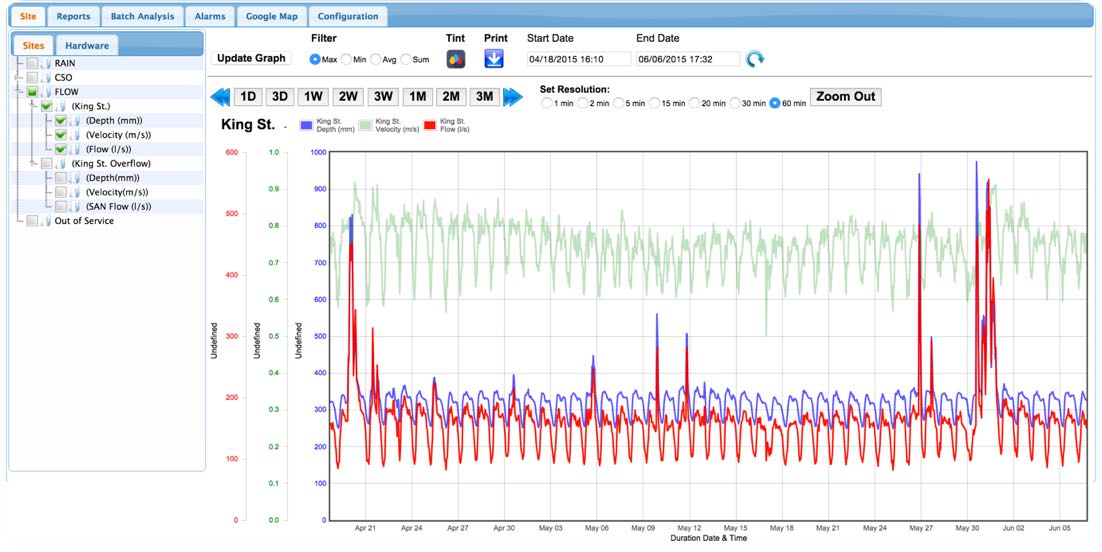Screen dimensions: 1102x552
Task: Click the blue King St. Depth legend swatch
Action: (x=306, y=125)
